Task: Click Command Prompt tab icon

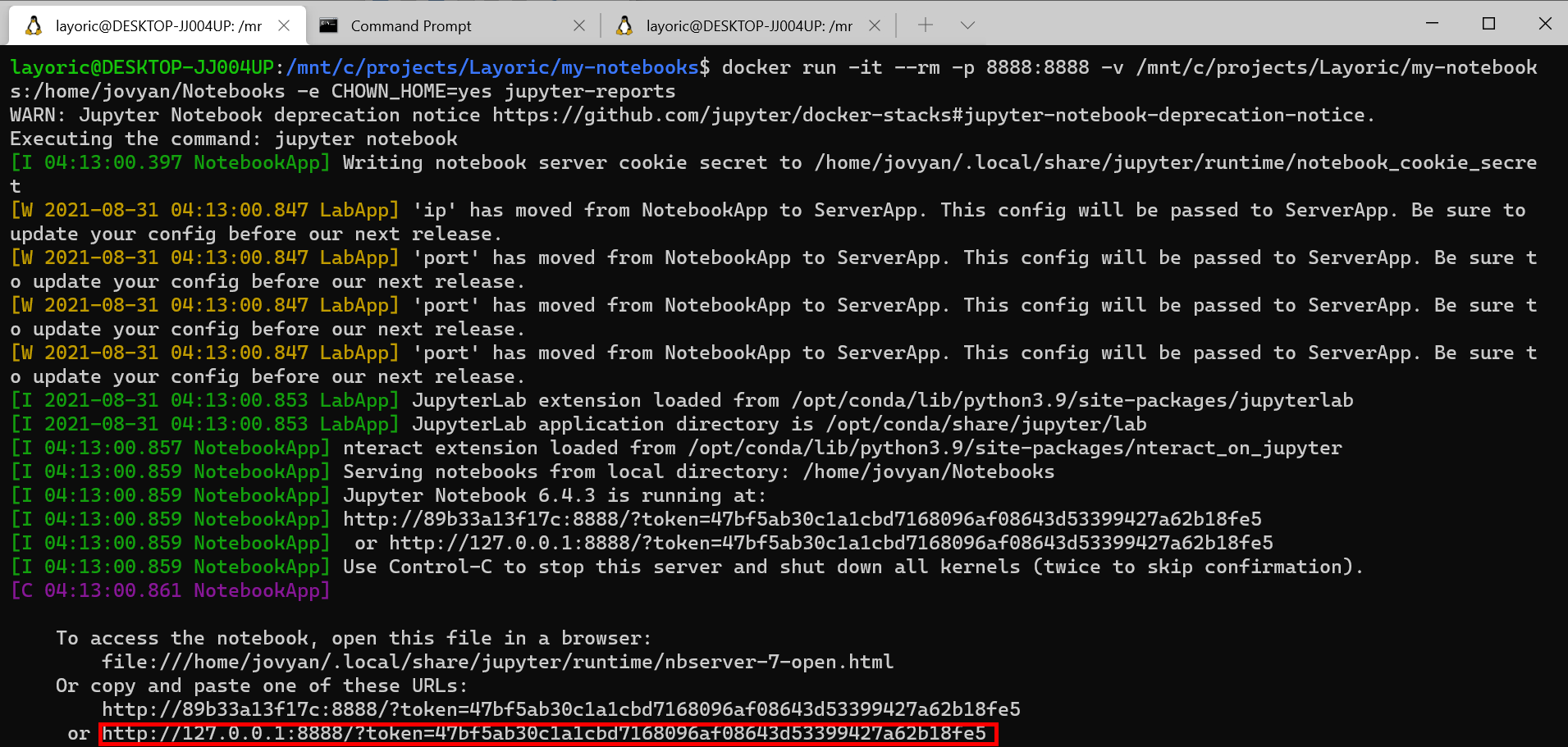Action: [329, 25]
